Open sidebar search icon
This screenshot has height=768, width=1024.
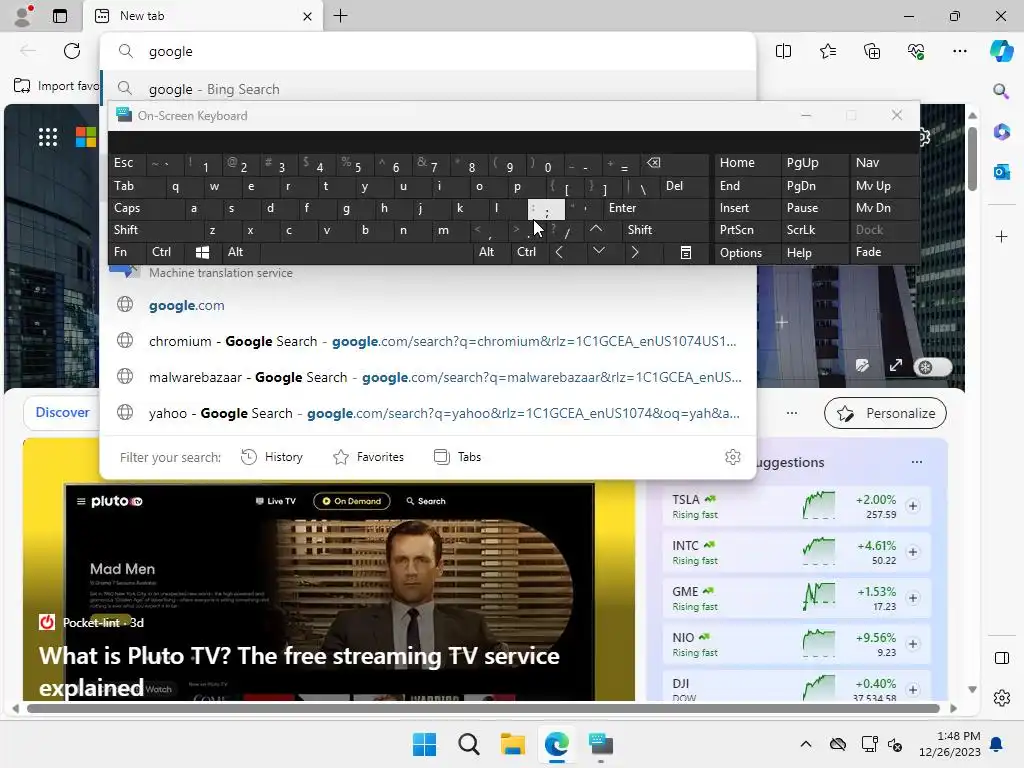[x=1001, y=91]
